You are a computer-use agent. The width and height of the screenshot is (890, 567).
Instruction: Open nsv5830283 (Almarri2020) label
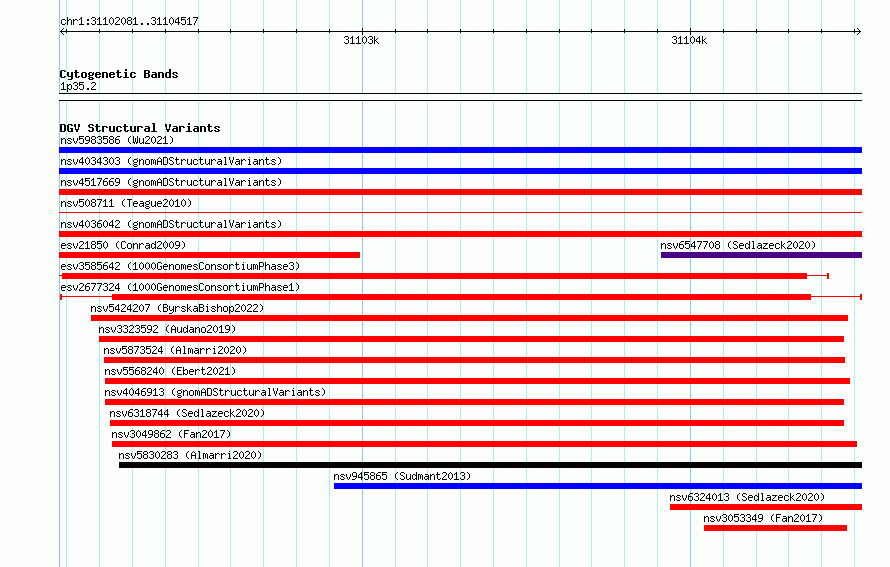click(x=190, y=455)
